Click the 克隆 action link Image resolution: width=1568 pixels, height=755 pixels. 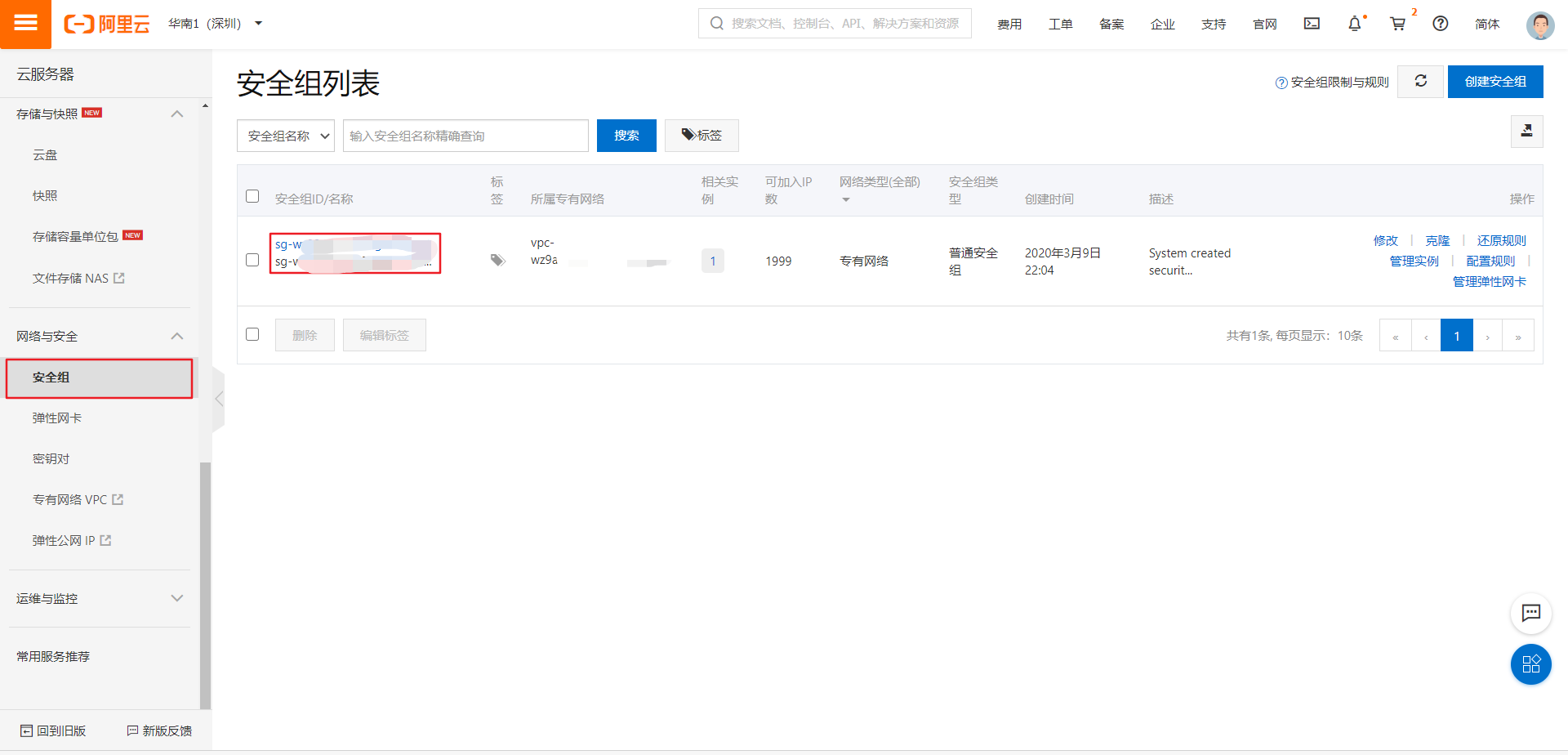point(1437,240)
